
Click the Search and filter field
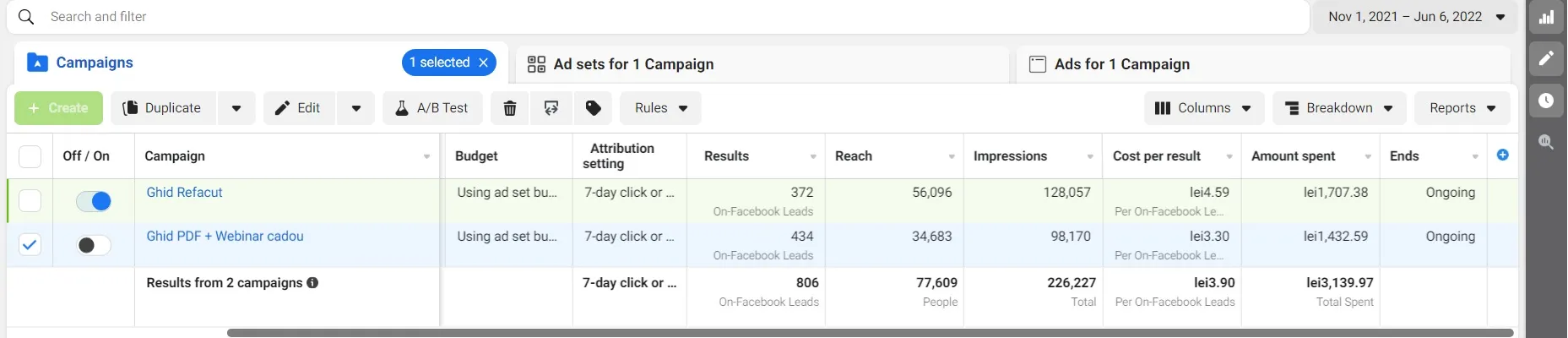pyautogui.click(x=659, y=17)
